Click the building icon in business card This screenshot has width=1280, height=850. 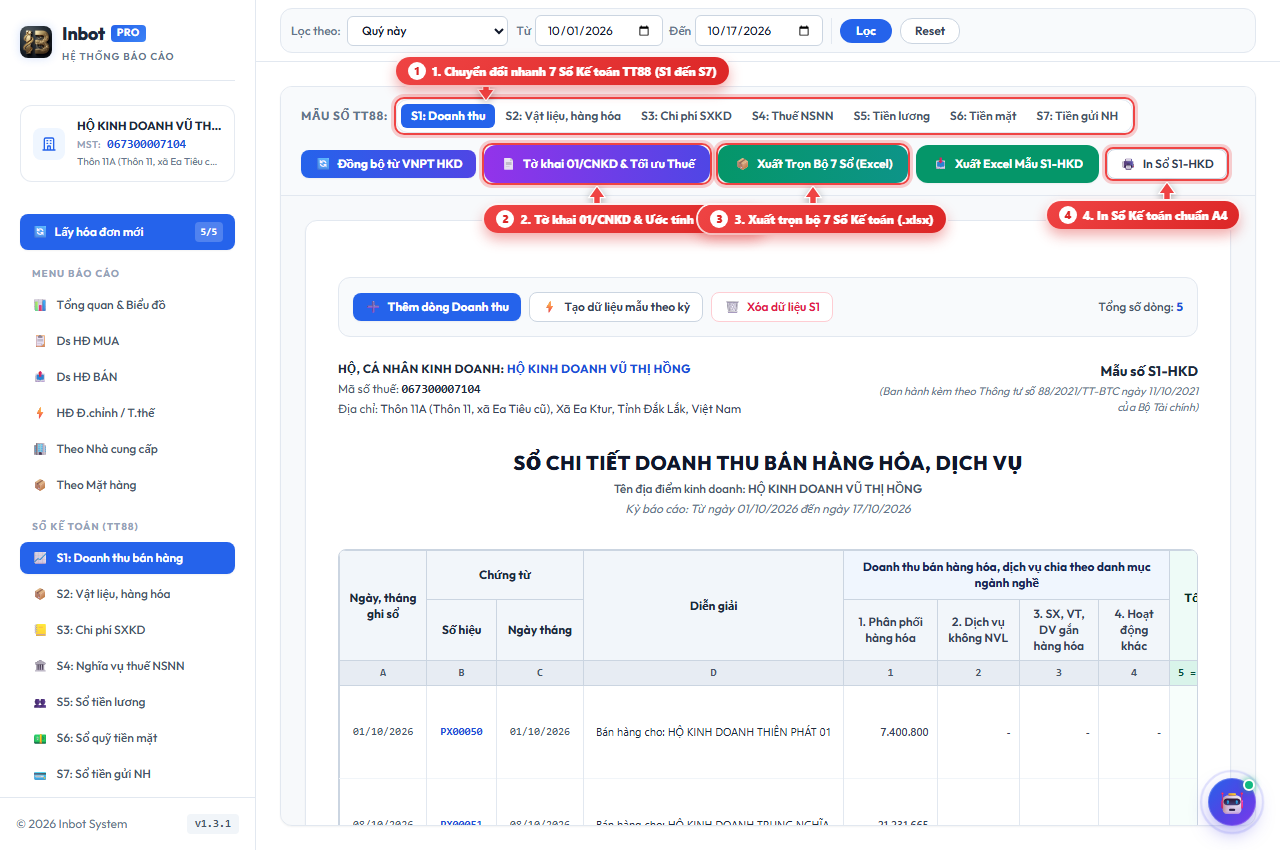coord(49,143)
